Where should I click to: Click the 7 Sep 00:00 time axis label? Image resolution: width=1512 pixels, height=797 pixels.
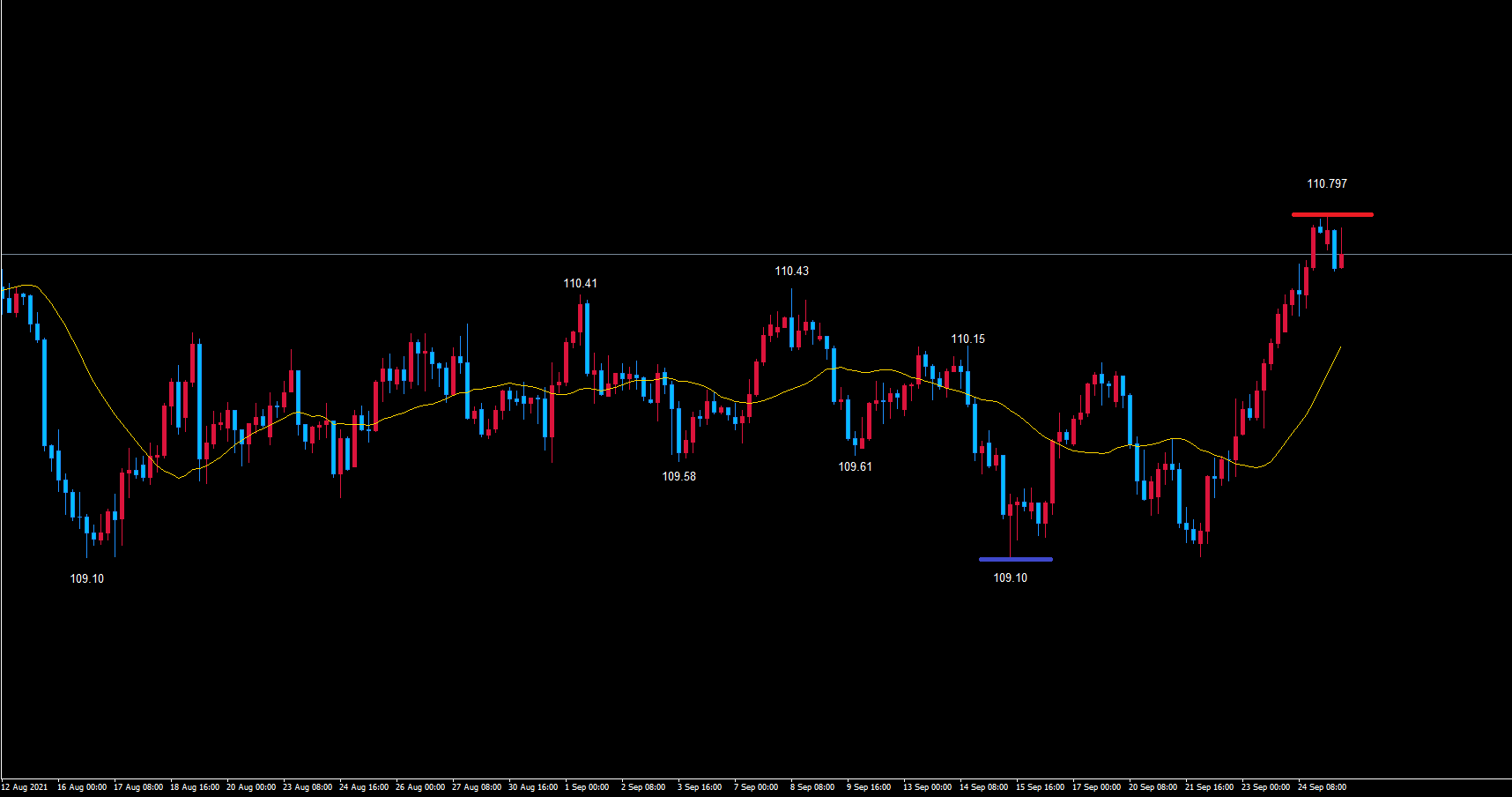click(756, 787)
